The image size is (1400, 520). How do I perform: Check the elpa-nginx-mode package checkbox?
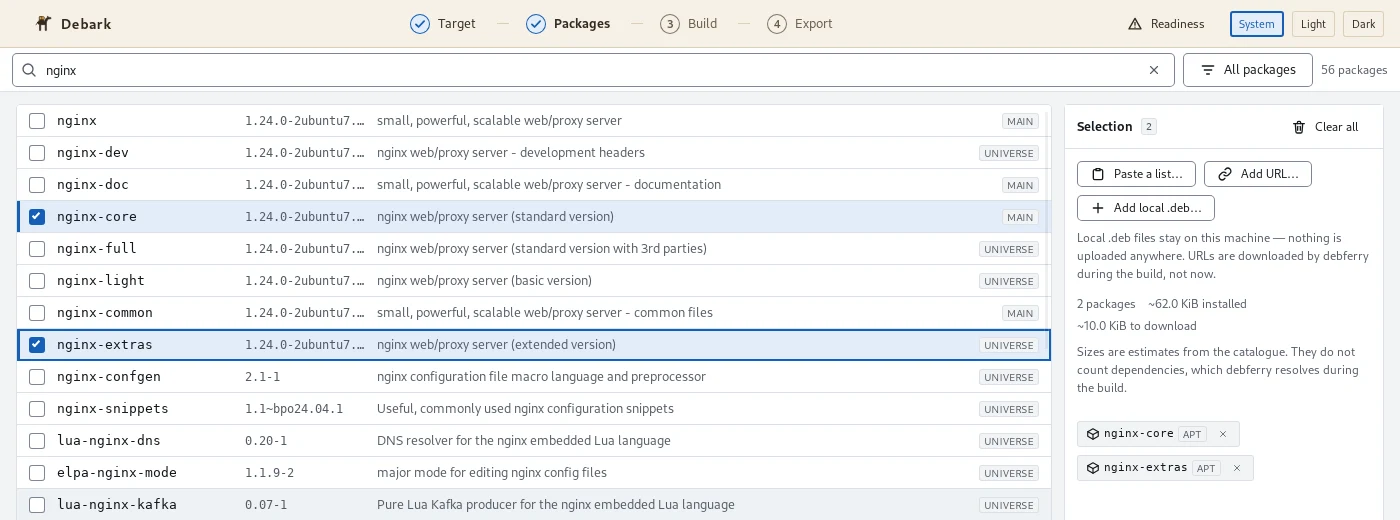pyautogui.click(x=37, y=473)
